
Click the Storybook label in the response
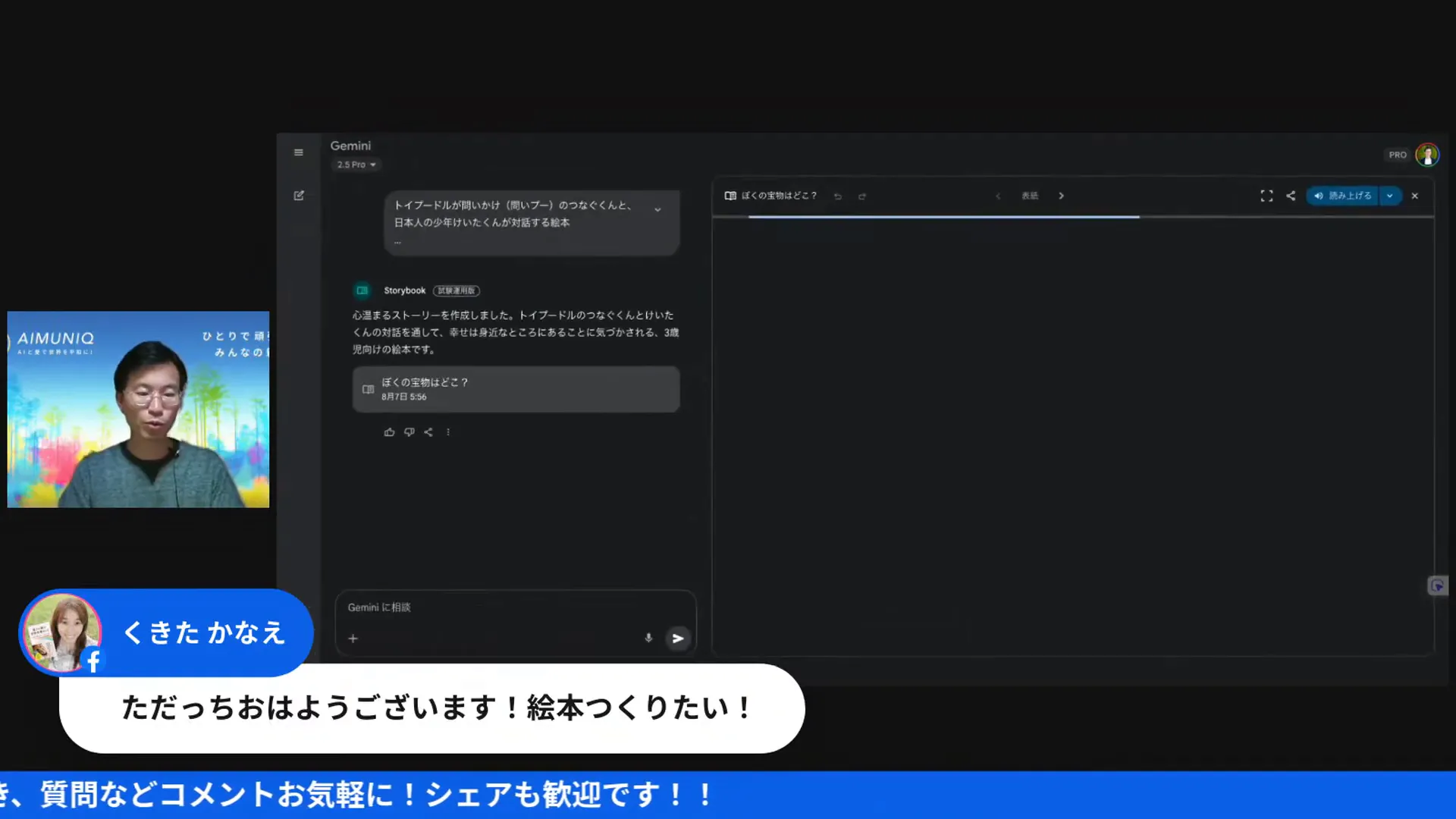404,290
